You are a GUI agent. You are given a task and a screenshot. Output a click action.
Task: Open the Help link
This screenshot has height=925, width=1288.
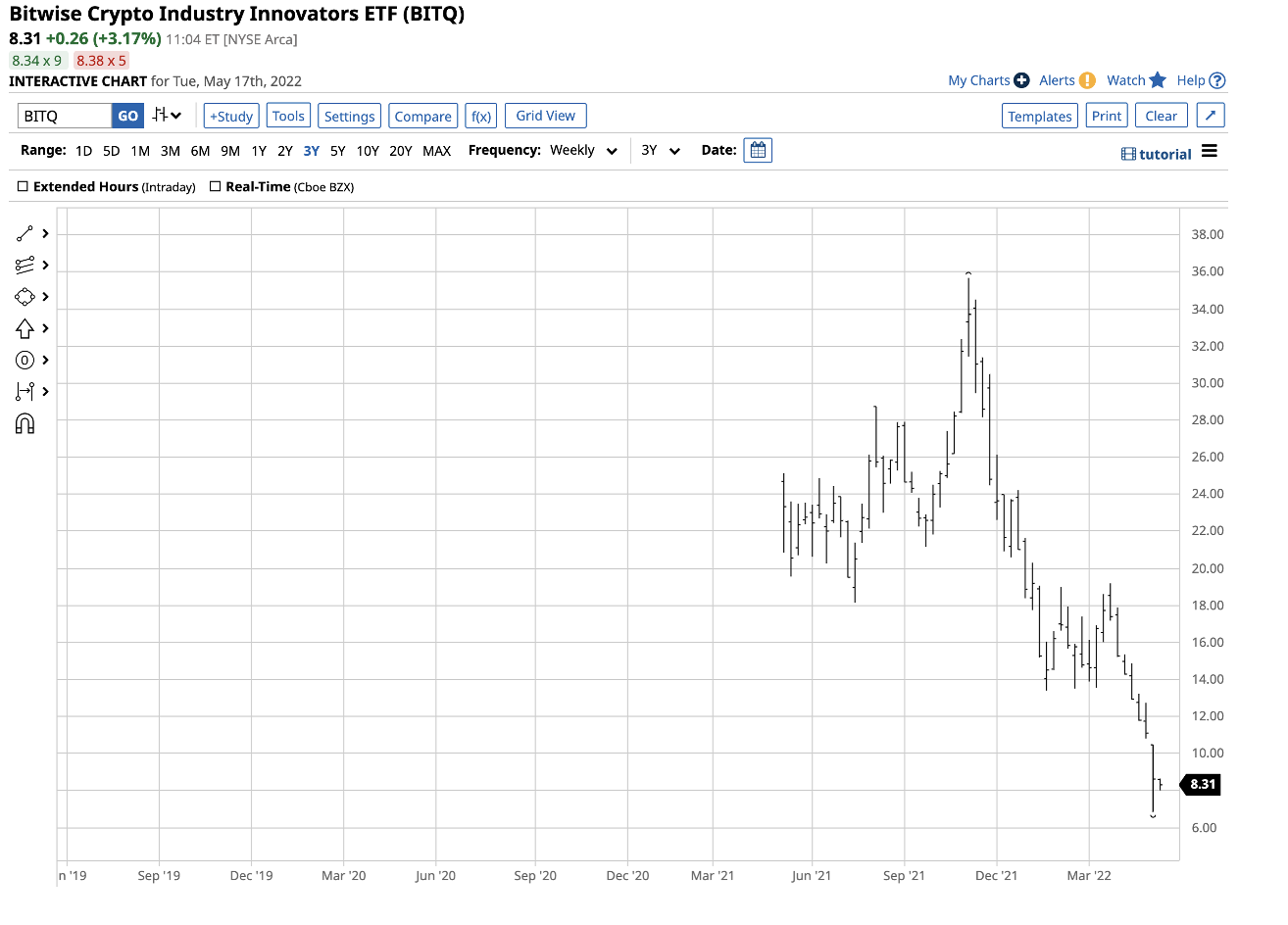(1191, 80)
